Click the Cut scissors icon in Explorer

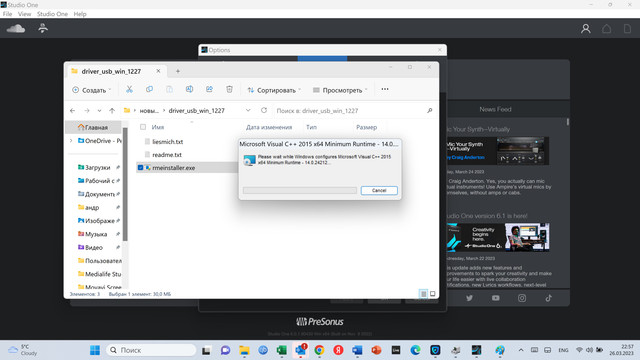point(129,89)
